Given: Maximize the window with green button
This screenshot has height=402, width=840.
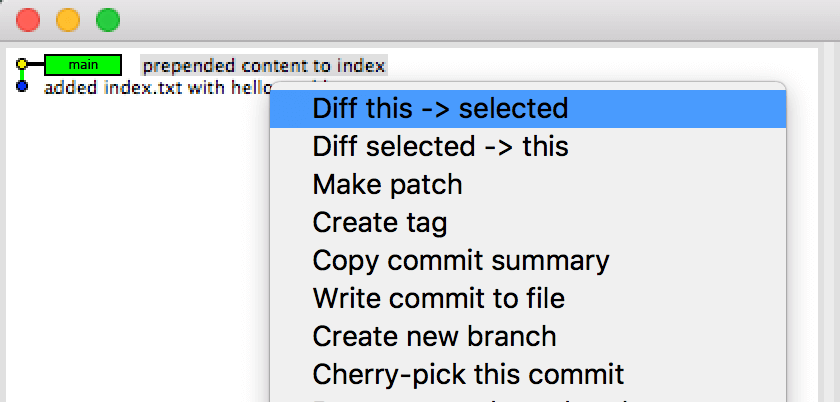Looking at the screenshot, I should (107, 19).
